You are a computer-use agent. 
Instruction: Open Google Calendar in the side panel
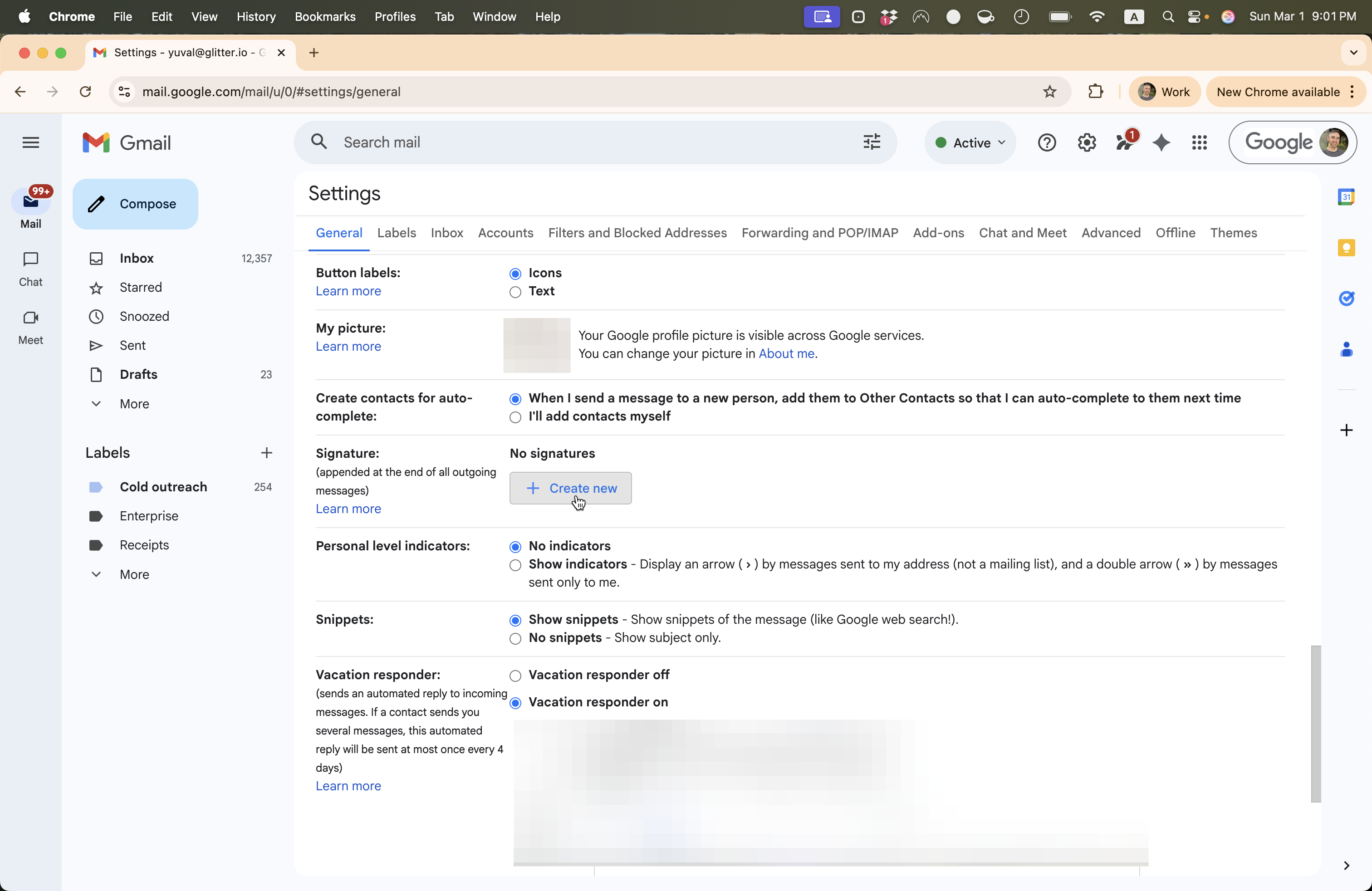tap(1346, 197)
